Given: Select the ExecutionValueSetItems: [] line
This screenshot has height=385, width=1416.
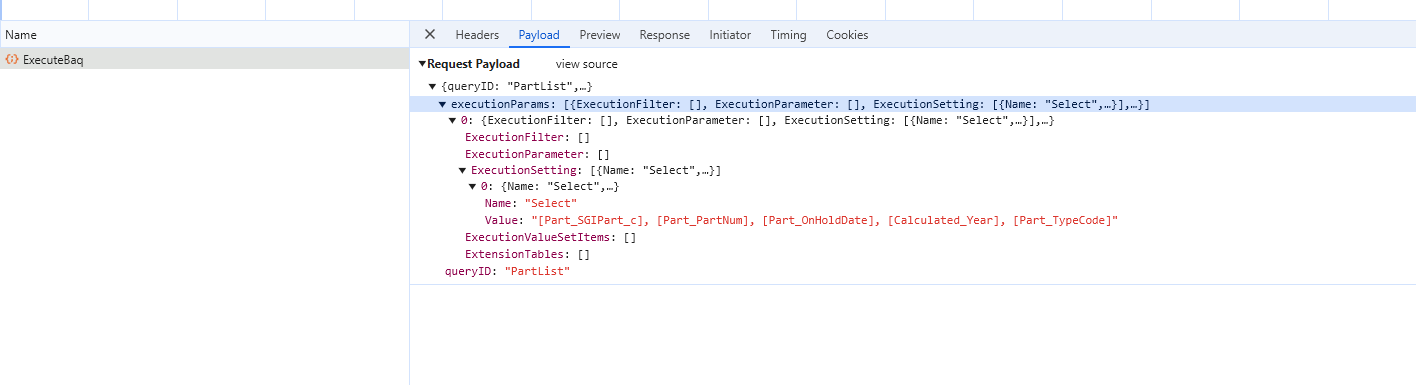Looking at the screenshot, I should 550,237.
